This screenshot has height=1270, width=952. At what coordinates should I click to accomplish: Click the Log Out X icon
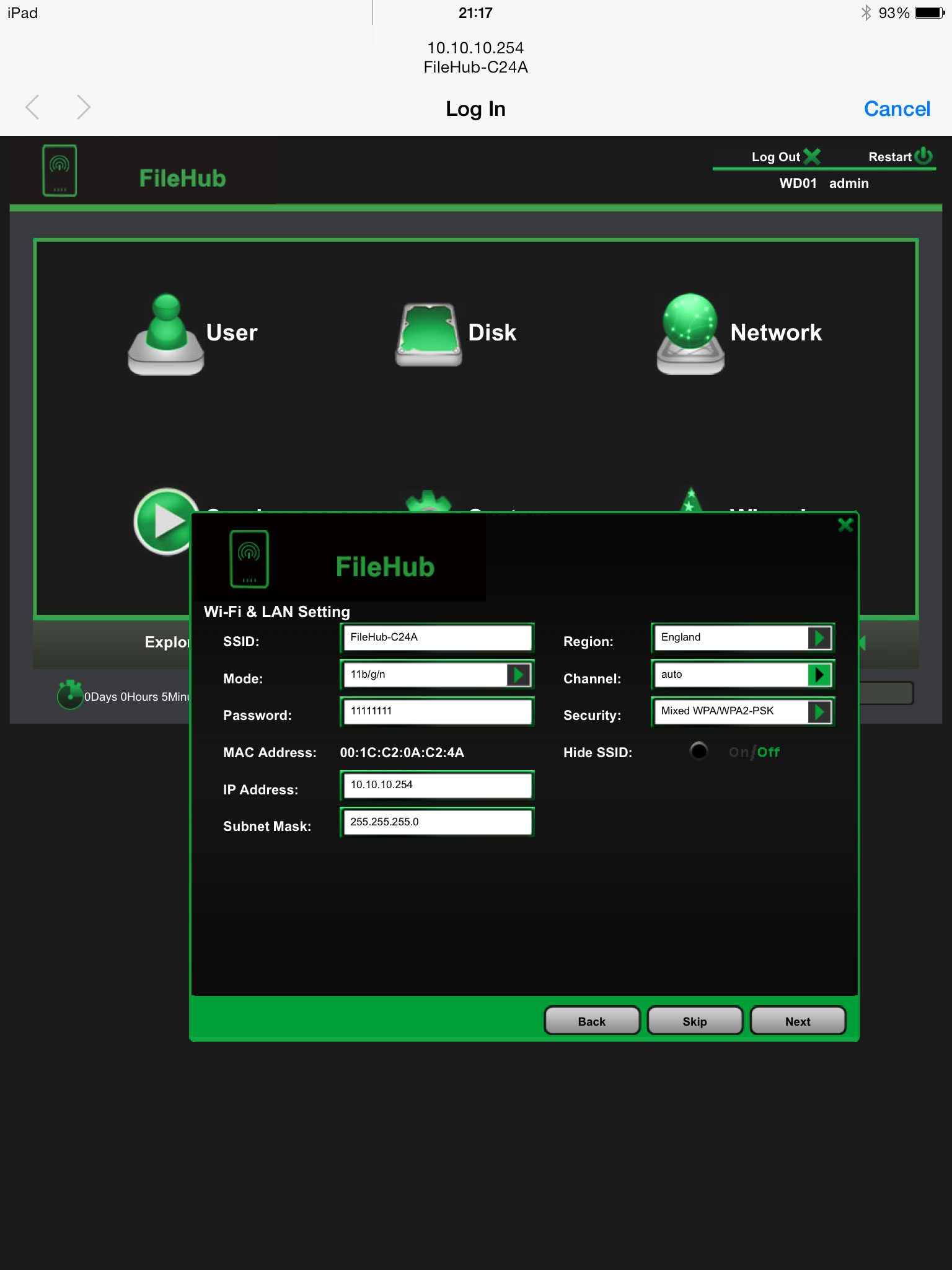812,156
